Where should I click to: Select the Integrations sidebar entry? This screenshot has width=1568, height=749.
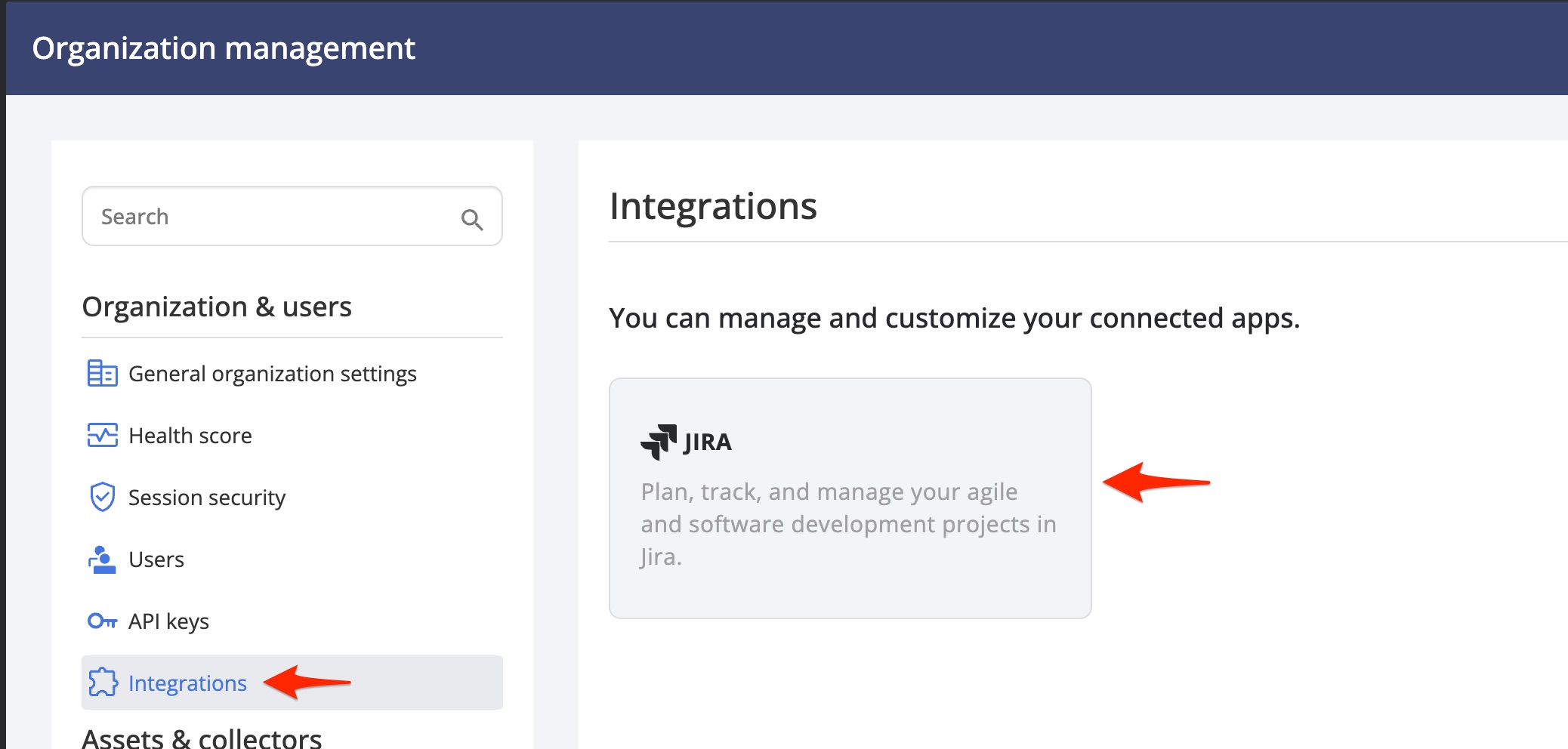pyautogui.click(x=188, y=683)
